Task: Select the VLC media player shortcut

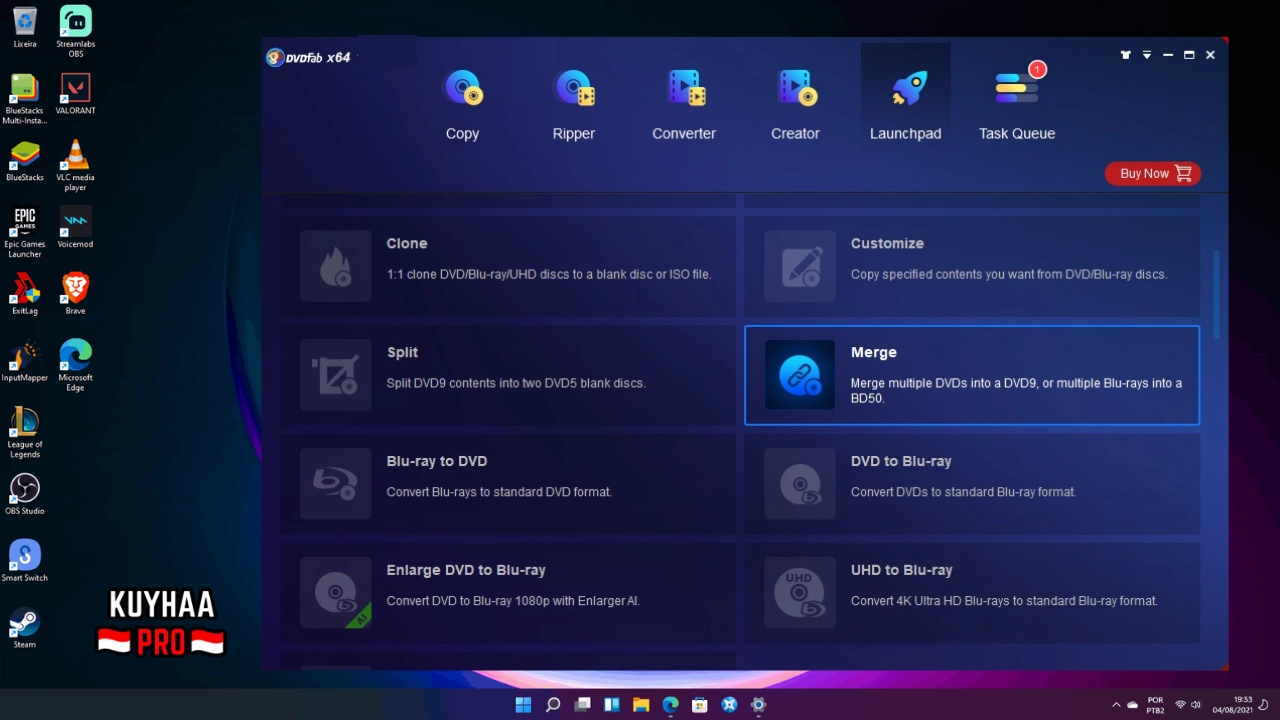Action: tap(76, 166)
